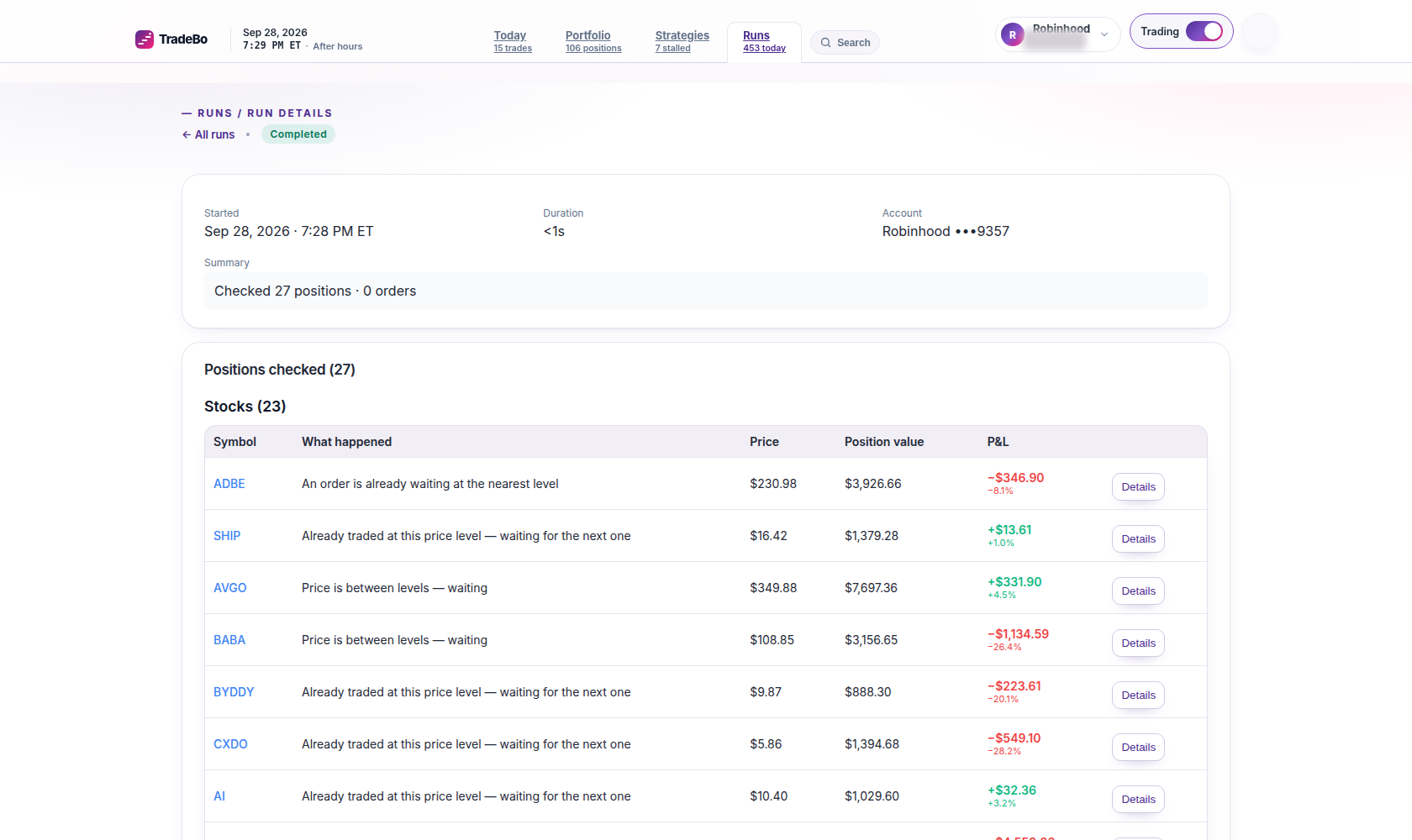This screenshot has width=1412, height=840.
Task: Toggle the Trading switch
Action: pos(1204,31)
